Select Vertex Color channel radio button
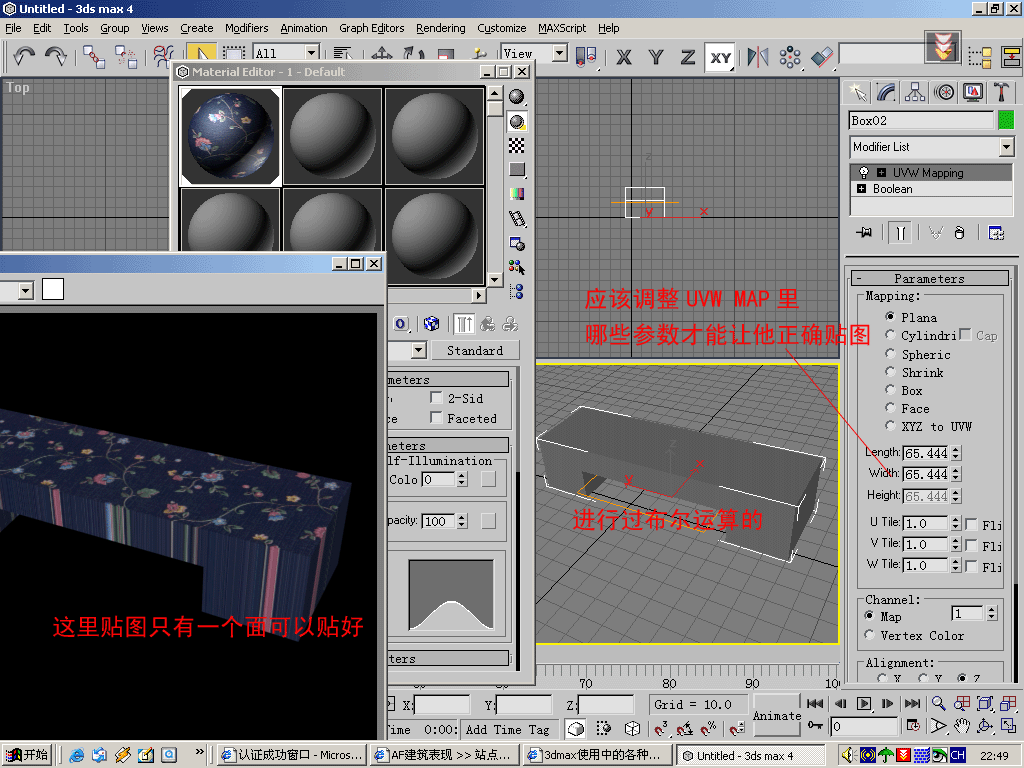 [869, 635]
